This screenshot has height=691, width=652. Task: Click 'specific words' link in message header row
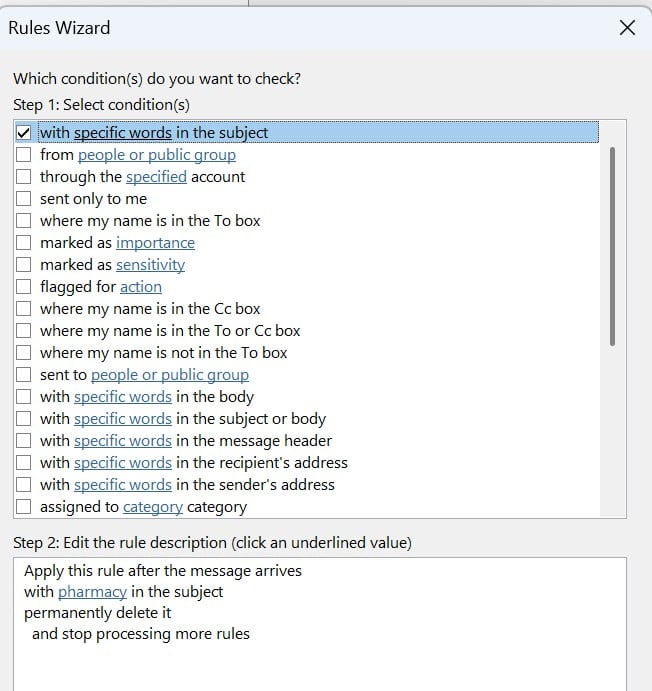(122, 441)
